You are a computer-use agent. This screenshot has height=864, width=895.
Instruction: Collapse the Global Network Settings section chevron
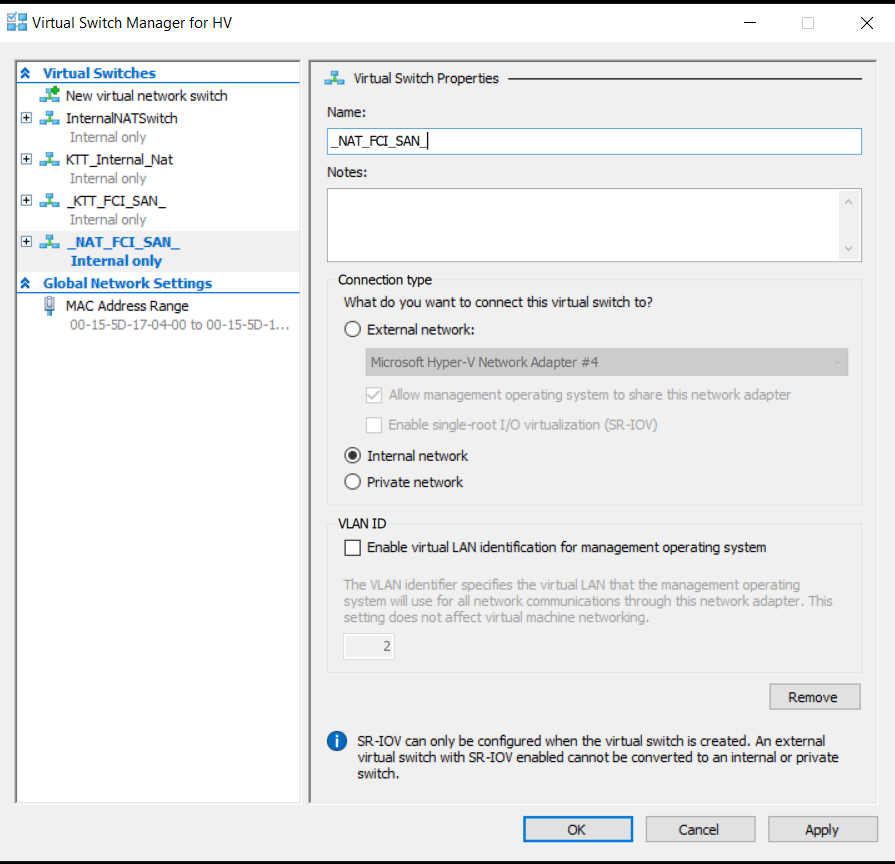26,283
